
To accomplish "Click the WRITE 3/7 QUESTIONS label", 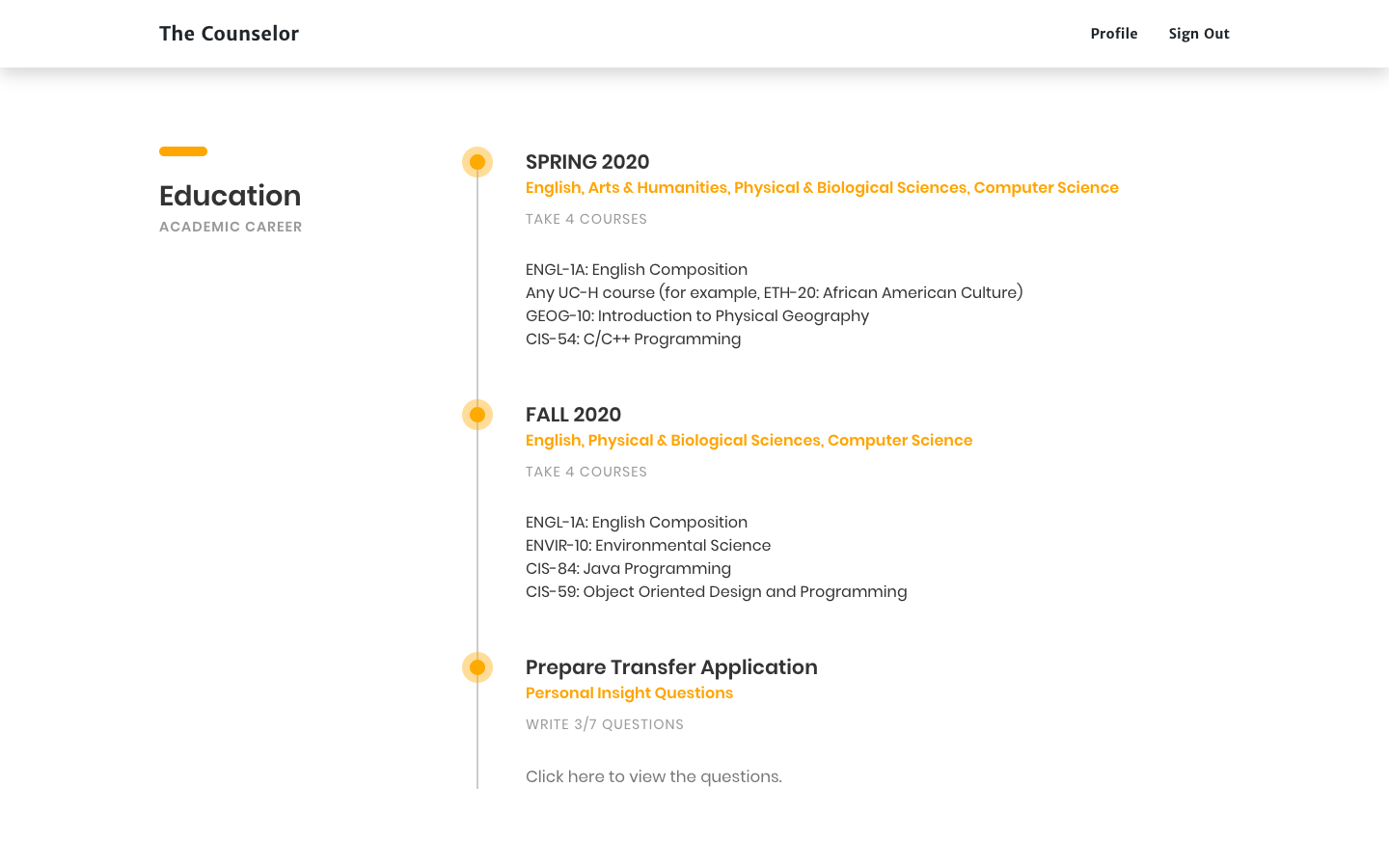I will point(605,725).
